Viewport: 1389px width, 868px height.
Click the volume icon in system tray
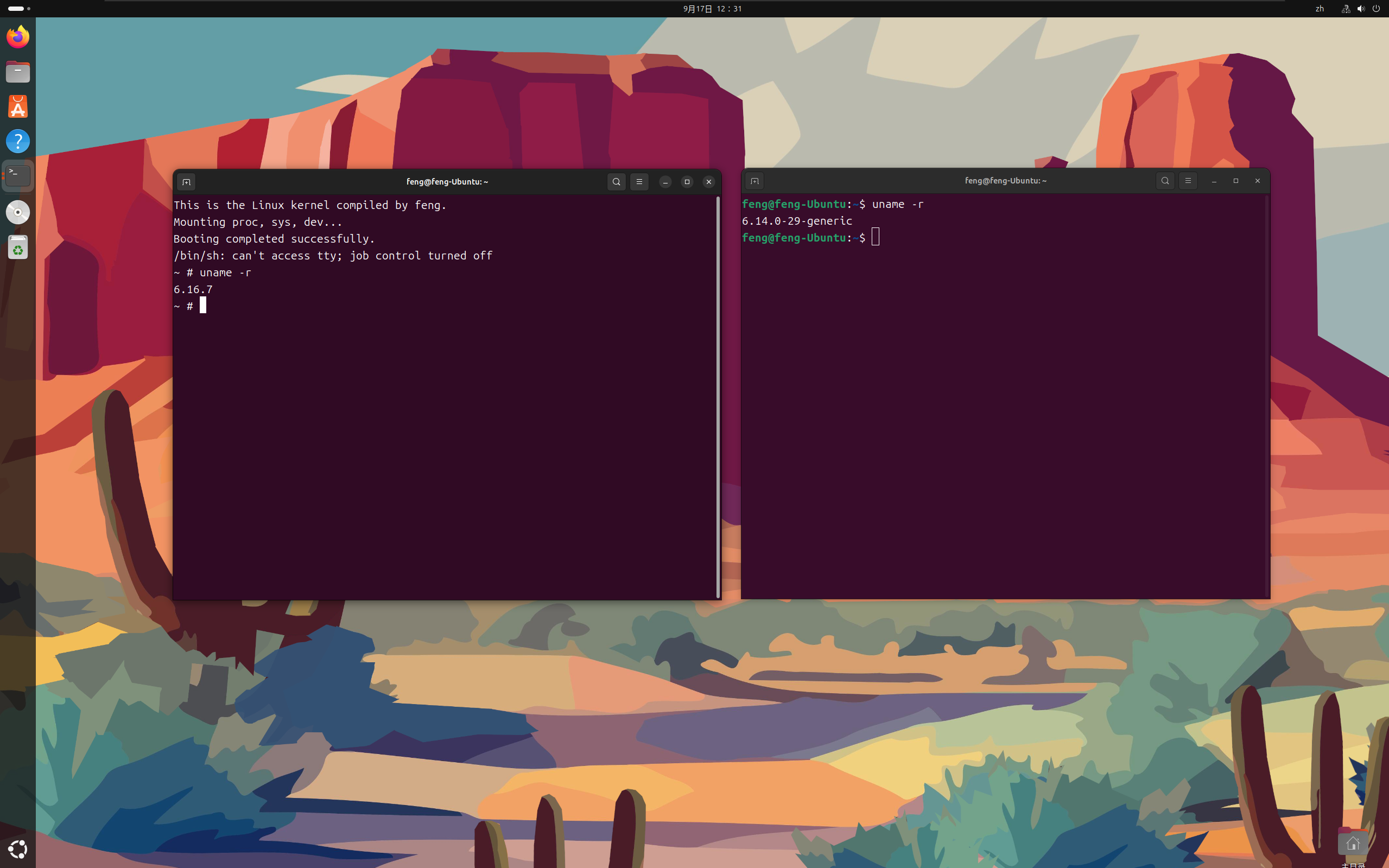tap(1361, 9)
